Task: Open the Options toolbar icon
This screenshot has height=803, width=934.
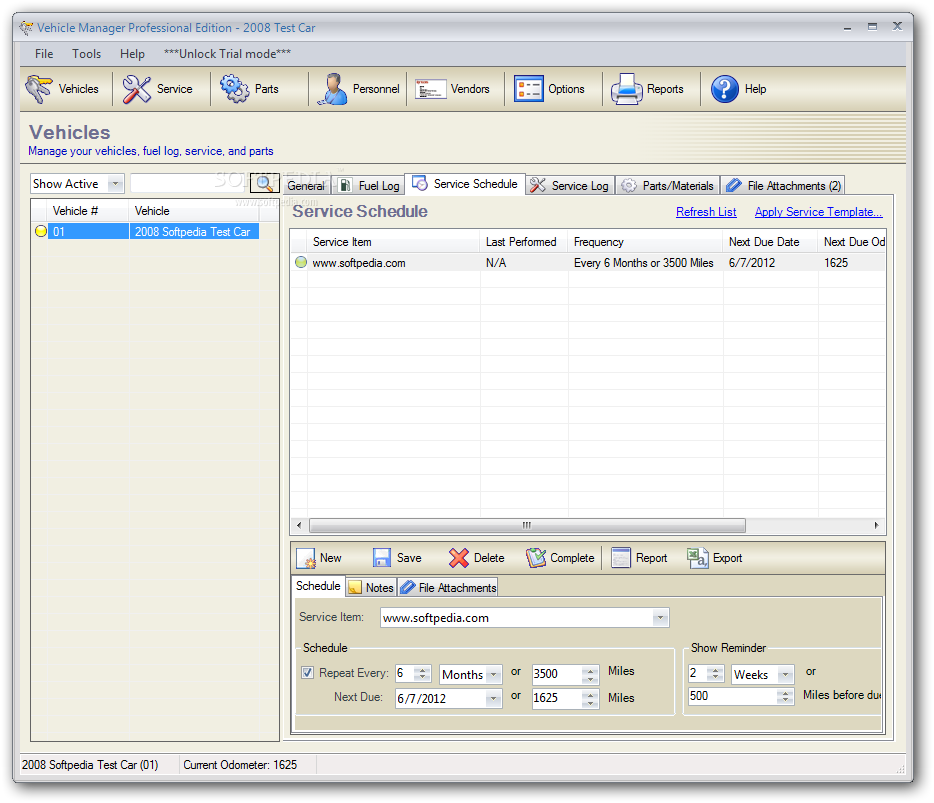Action: pyautogui.click(x=528, y=89)
